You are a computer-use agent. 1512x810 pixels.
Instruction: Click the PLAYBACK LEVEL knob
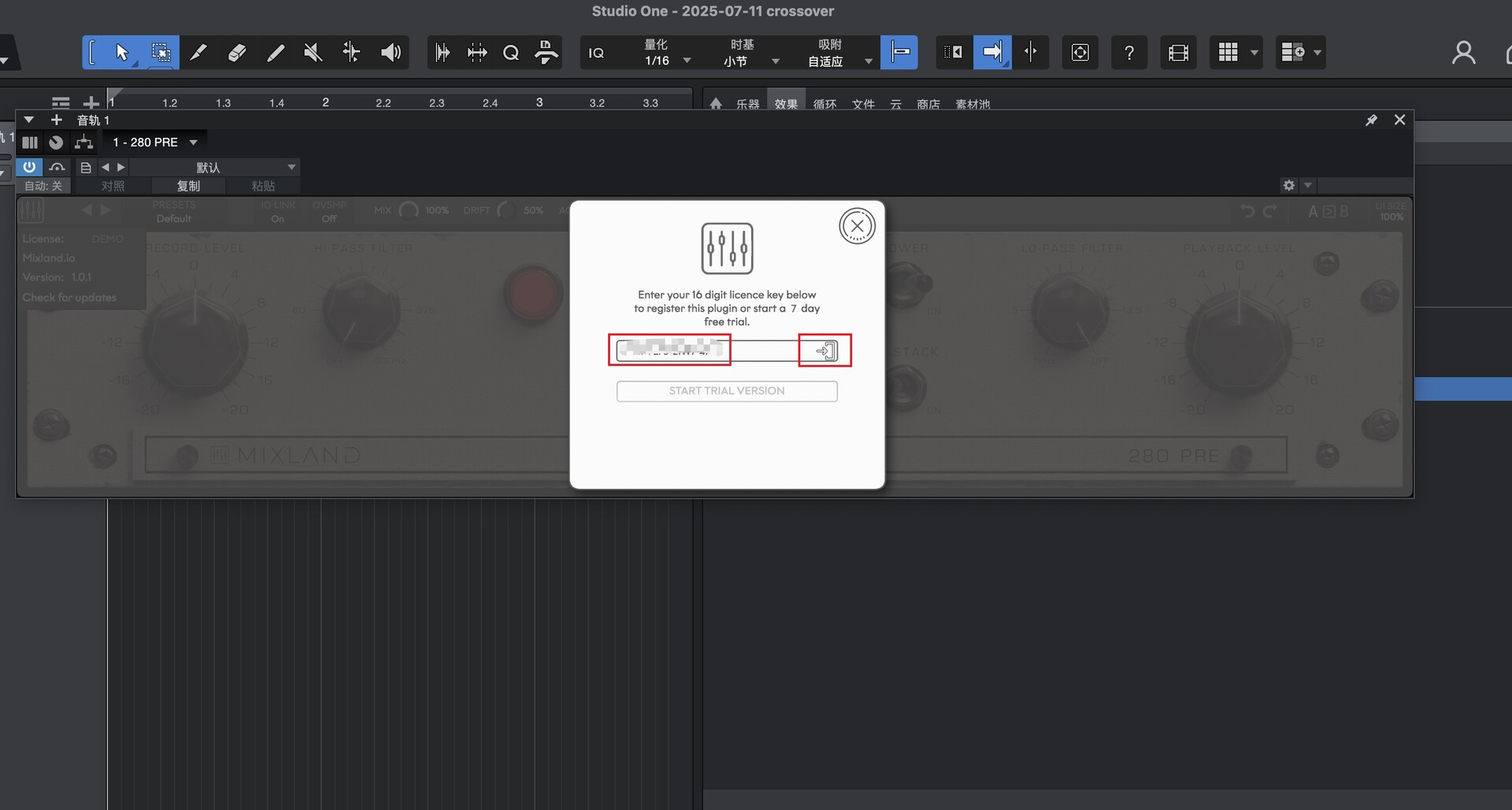1239,343
